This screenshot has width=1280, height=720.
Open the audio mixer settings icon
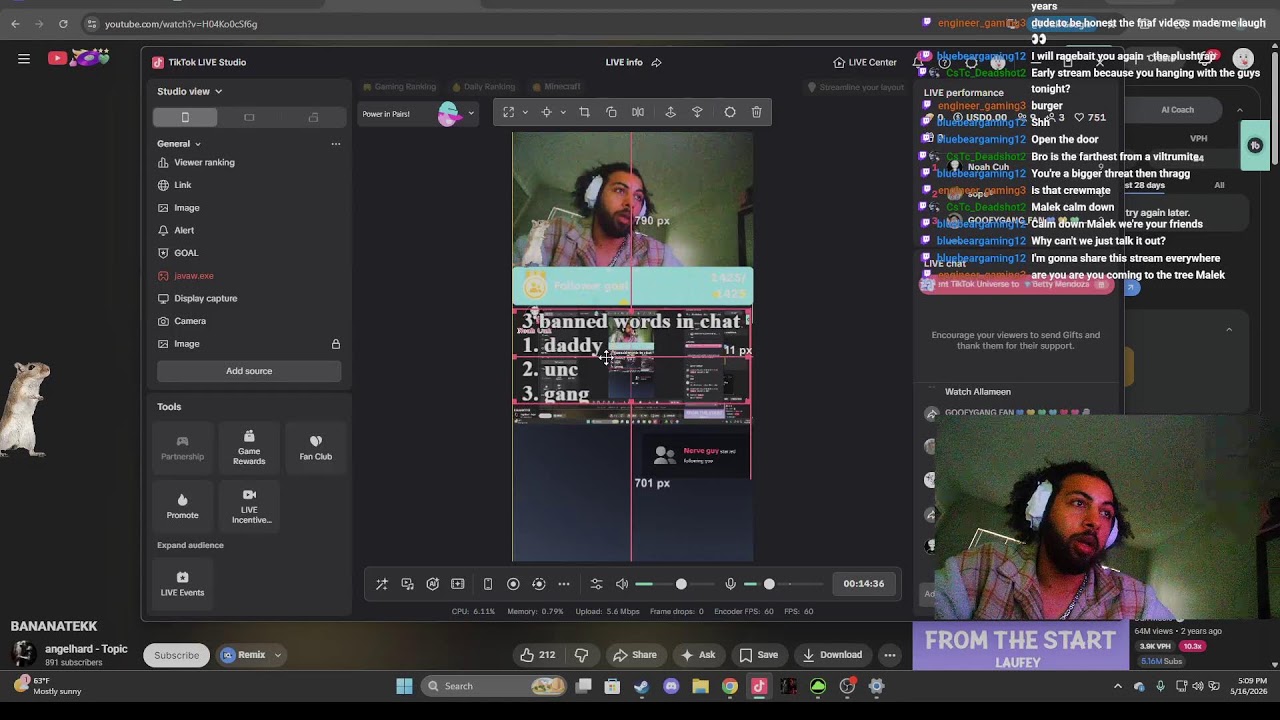597,584
